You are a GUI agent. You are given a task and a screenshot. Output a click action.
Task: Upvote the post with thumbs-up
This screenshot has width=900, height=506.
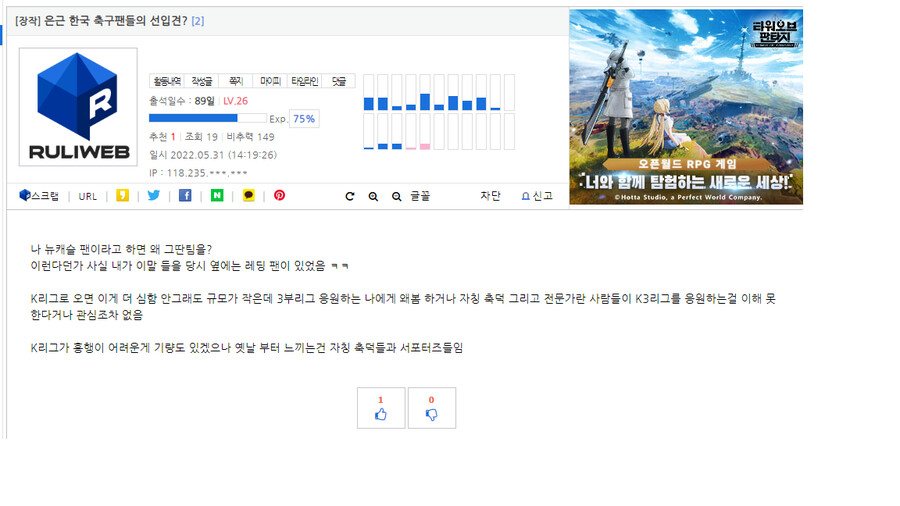pyautogui.click(x=381, y=408)
